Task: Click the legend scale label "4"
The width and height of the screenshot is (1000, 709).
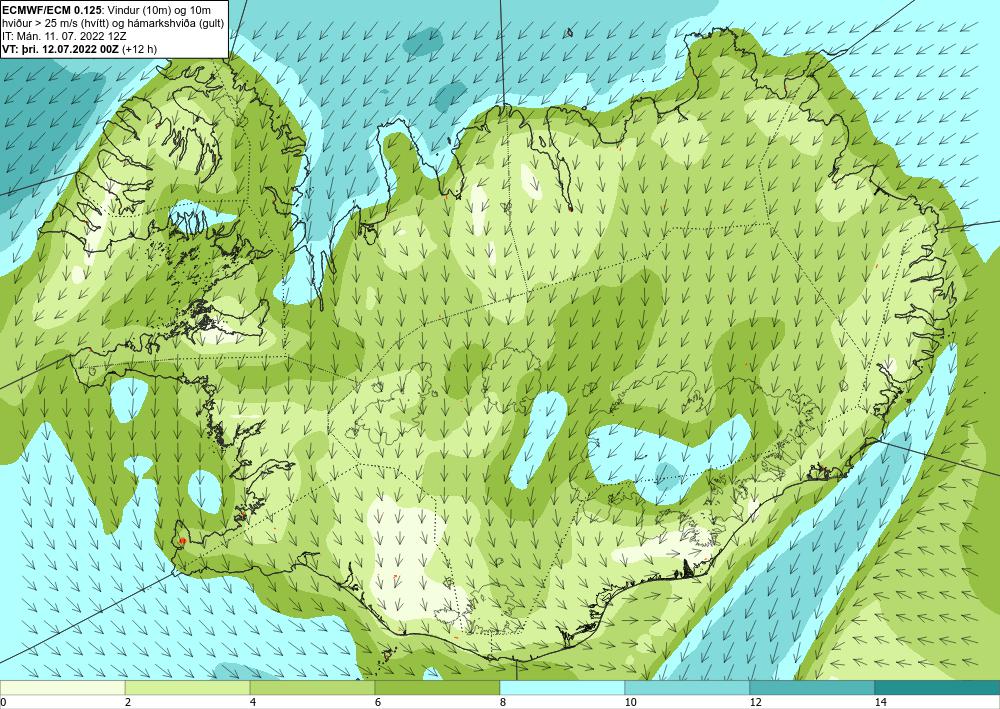Action: click(253, 702)
